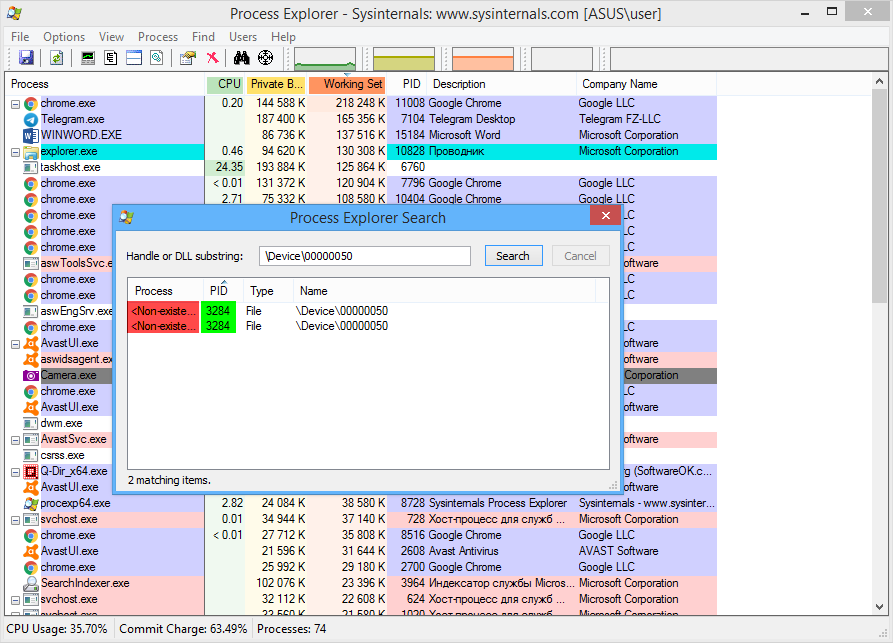Click the "Commit Charge: 63.49%" status text
Screen dimensions: 893x643
(x=183, y=629)
